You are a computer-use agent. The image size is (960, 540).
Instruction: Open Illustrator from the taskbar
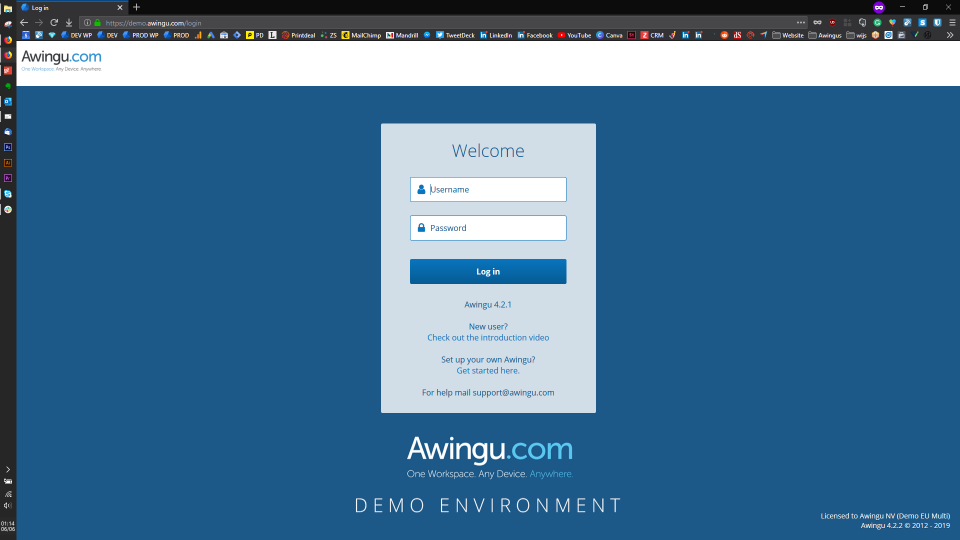(8, 163)
